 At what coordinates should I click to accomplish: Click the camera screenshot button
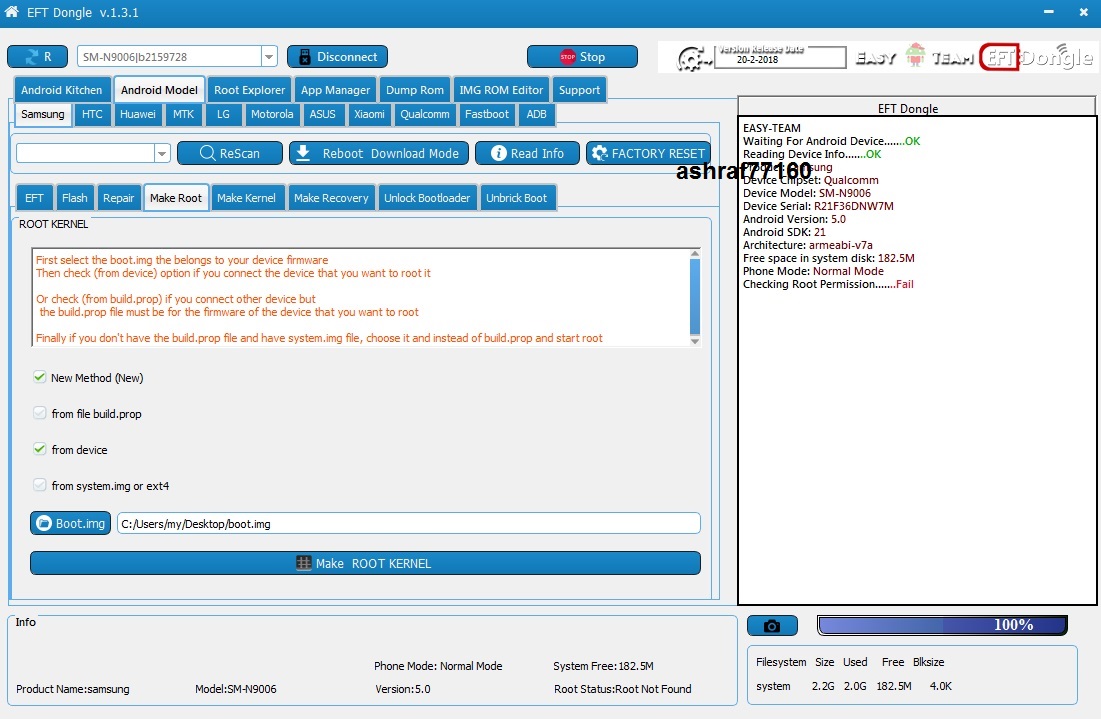click(772, 626)
